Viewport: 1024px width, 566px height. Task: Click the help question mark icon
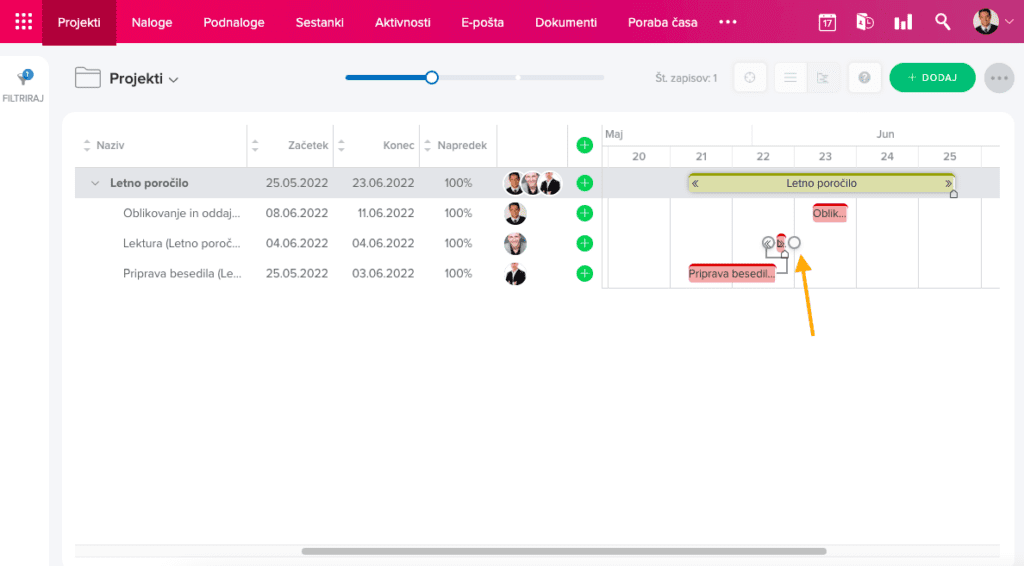click(864, 78)
